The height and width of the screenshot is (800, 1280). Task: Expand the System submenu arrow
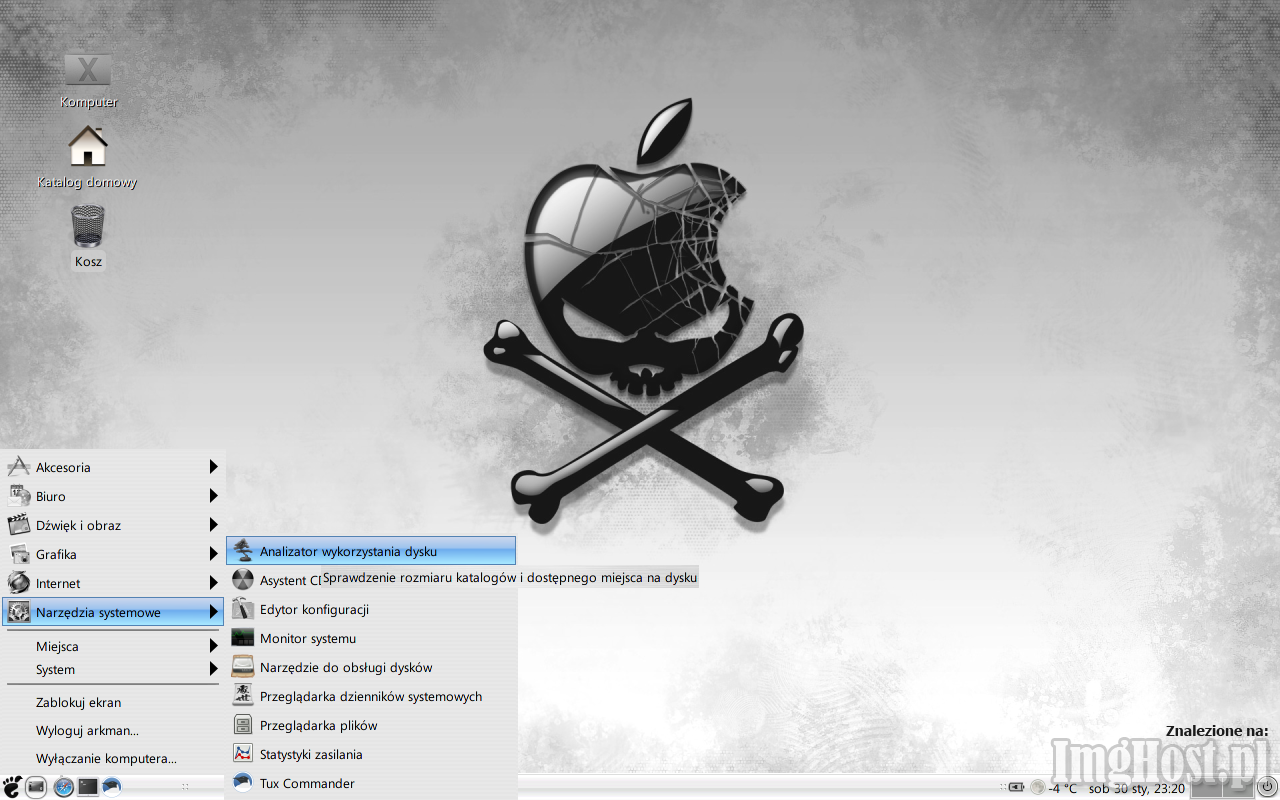(213, 669)
